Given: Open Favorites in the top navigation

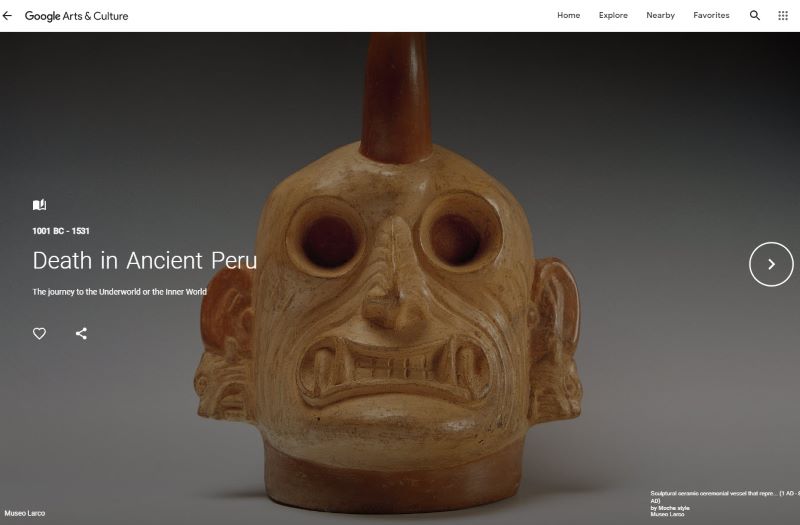Looking at the screenshot, I should [711, 15].
